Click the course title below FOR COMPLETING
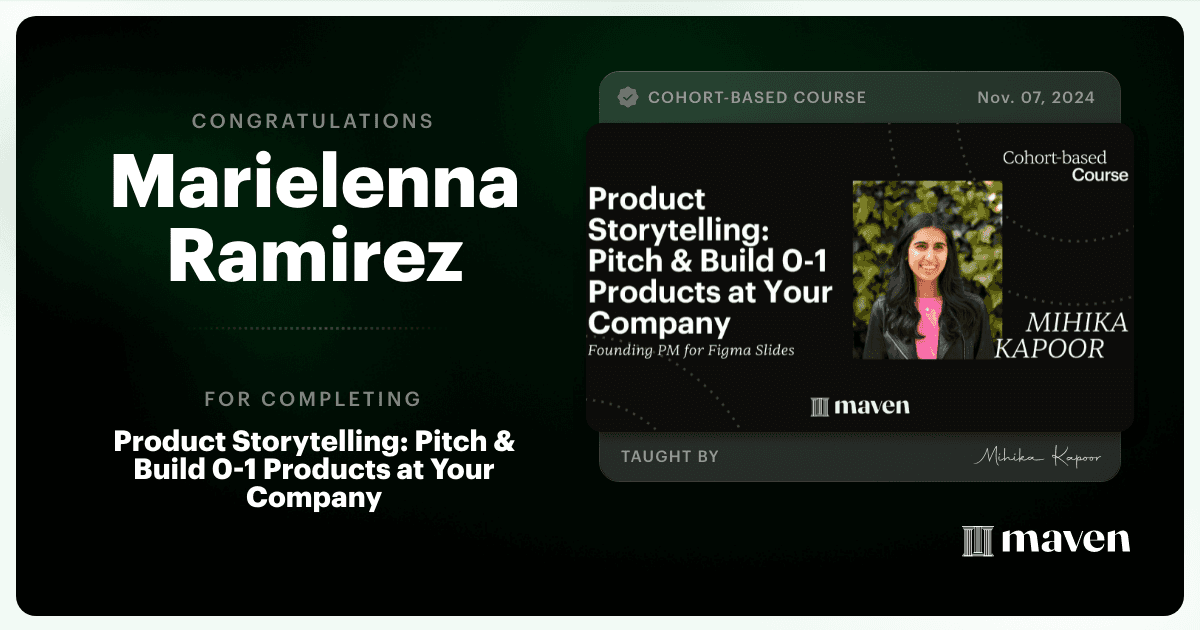The image size is (1200, 630). pyautogui.click(x=314, y=469)
